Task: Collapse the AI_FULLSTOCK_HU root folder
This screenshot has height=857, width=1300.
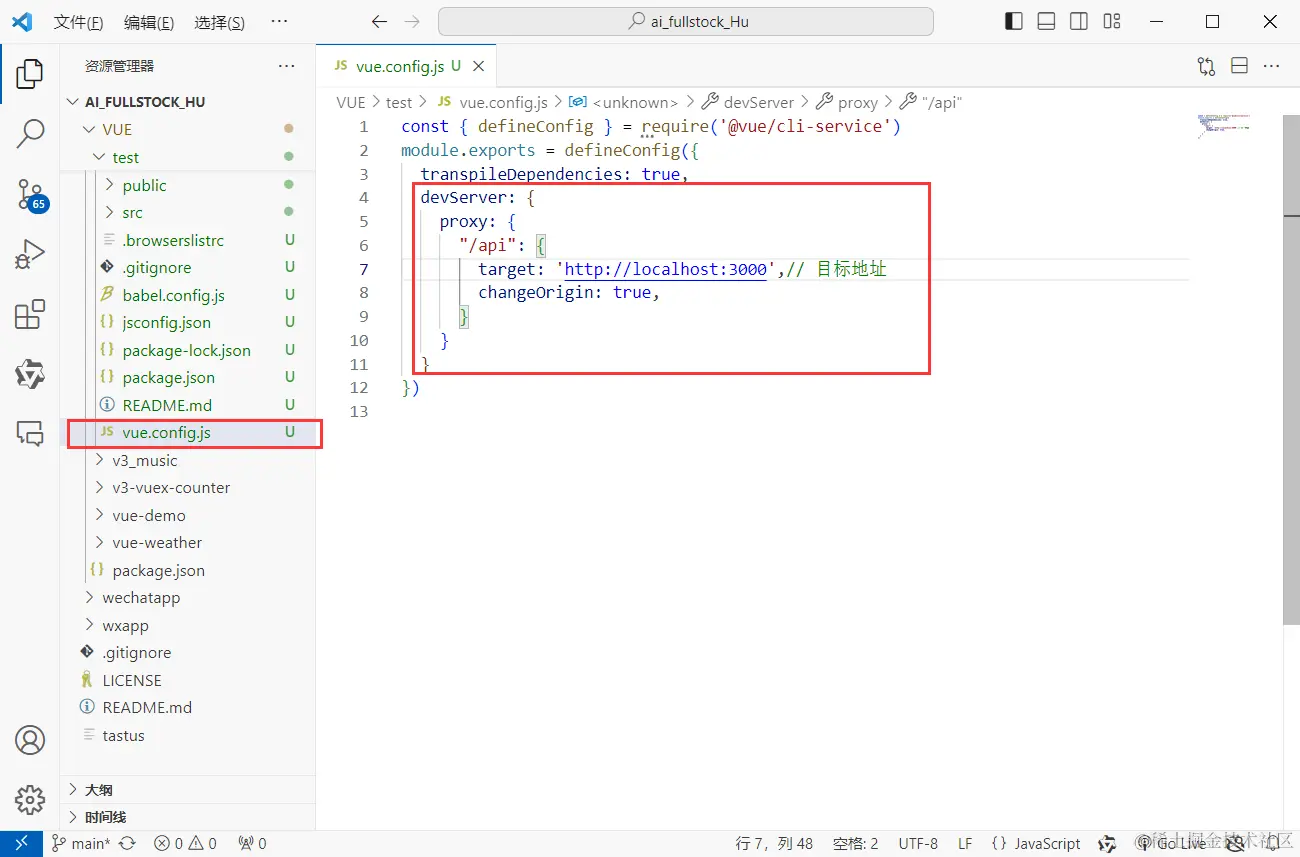Action: pos(188,102)
